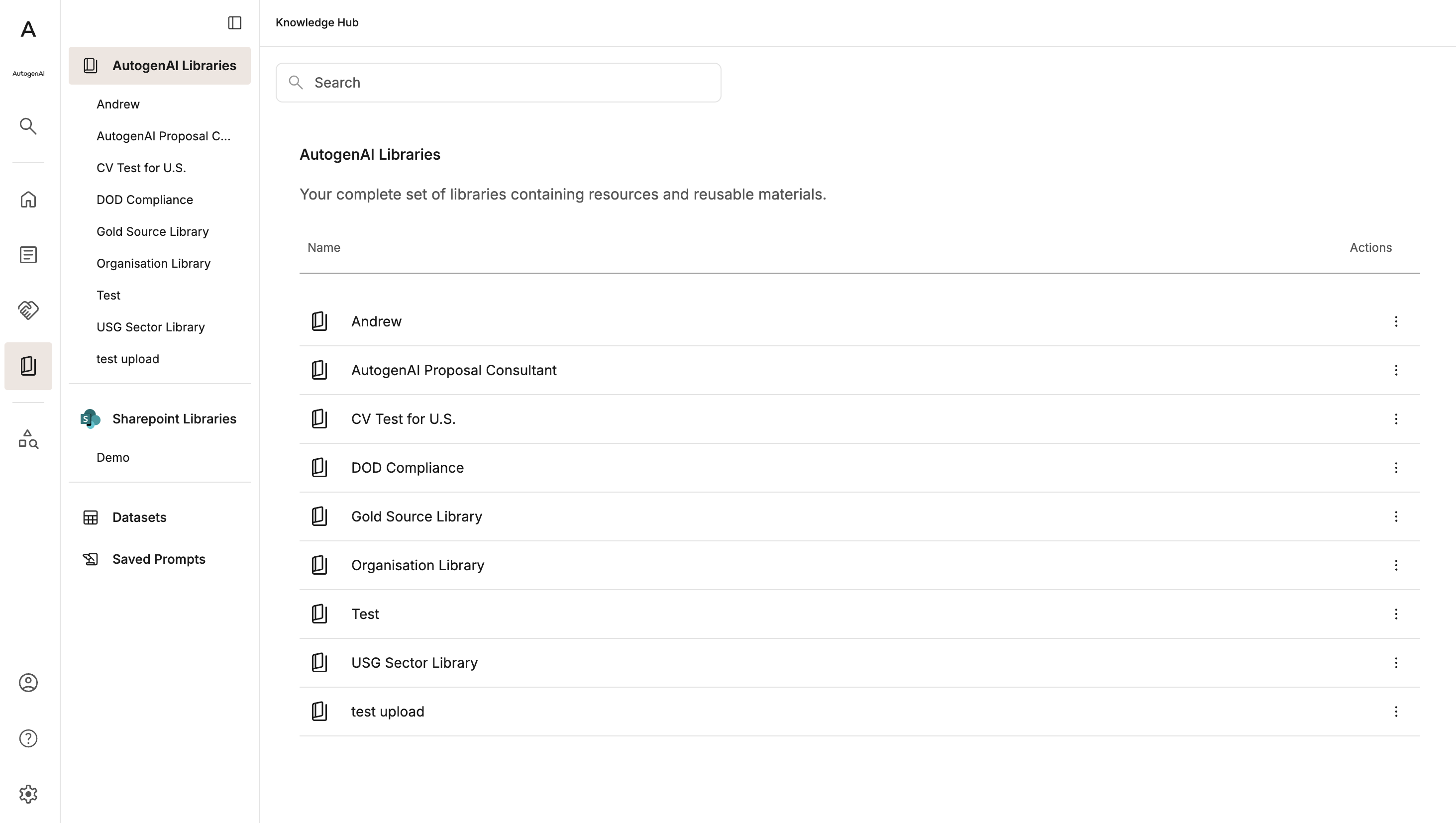
Task: Open test upload library from the table
Action: [x=388, y=712]
